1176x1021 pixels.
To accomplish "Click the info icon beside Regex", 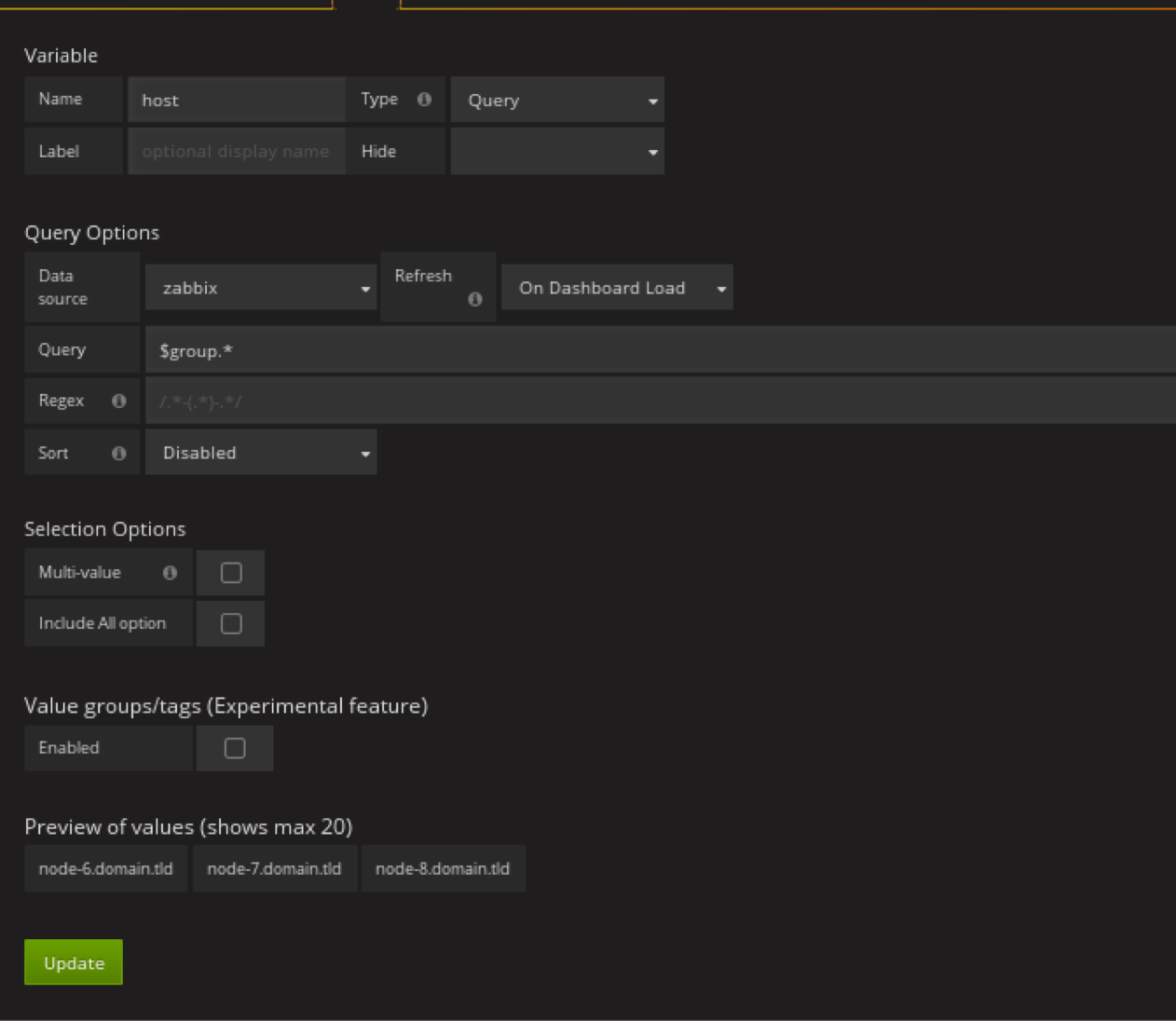I will (118, 401).
